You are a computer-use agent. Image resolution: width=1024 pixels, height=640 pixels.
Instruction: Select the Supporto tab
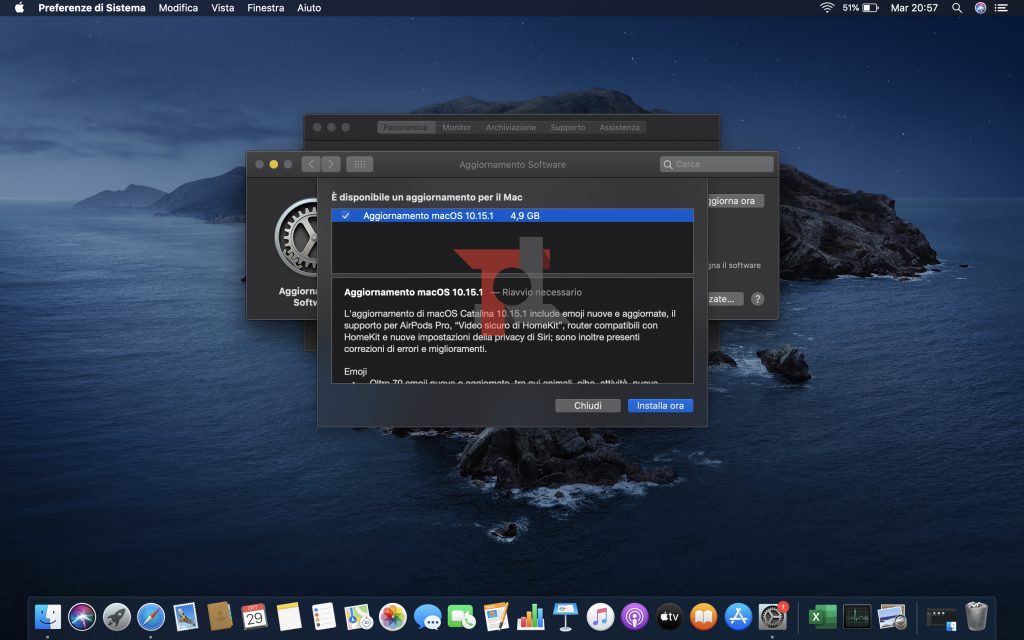pyautogui.click(x=568, y=127)
